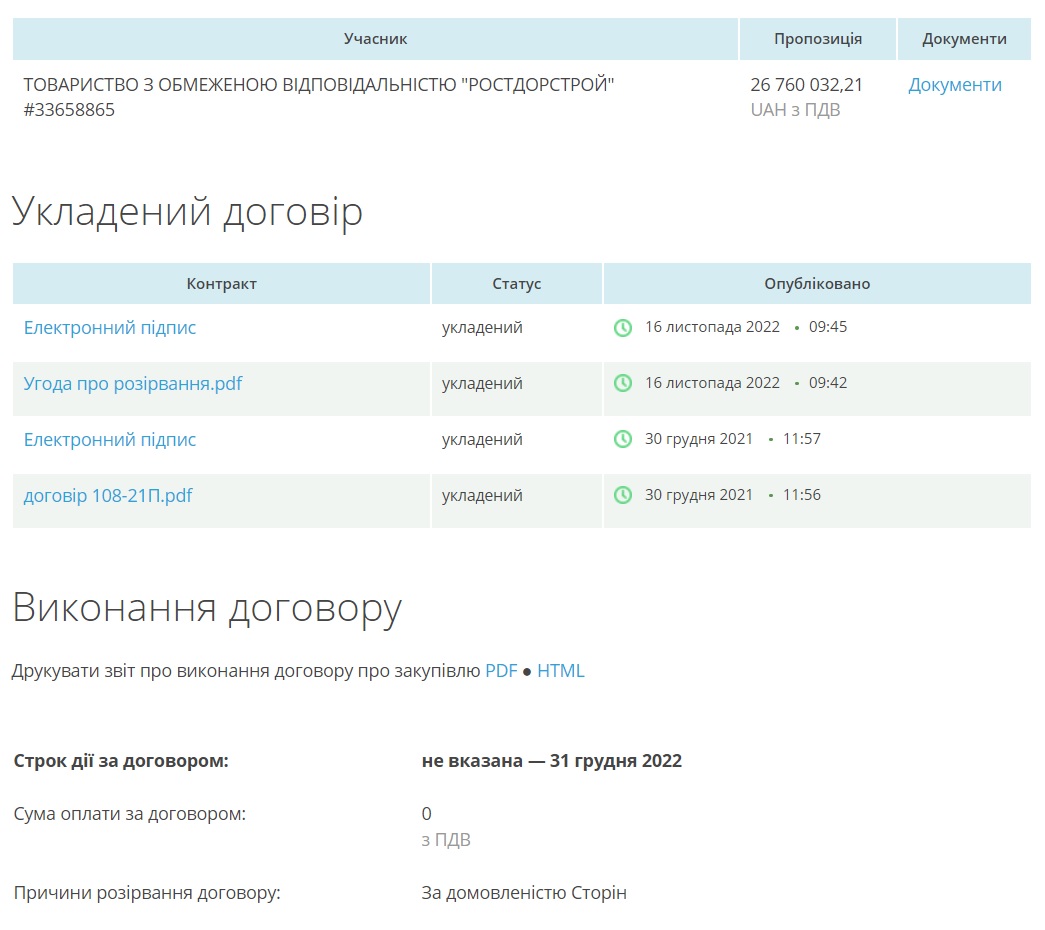Click the Контракт column header

[x=221, y=284]
